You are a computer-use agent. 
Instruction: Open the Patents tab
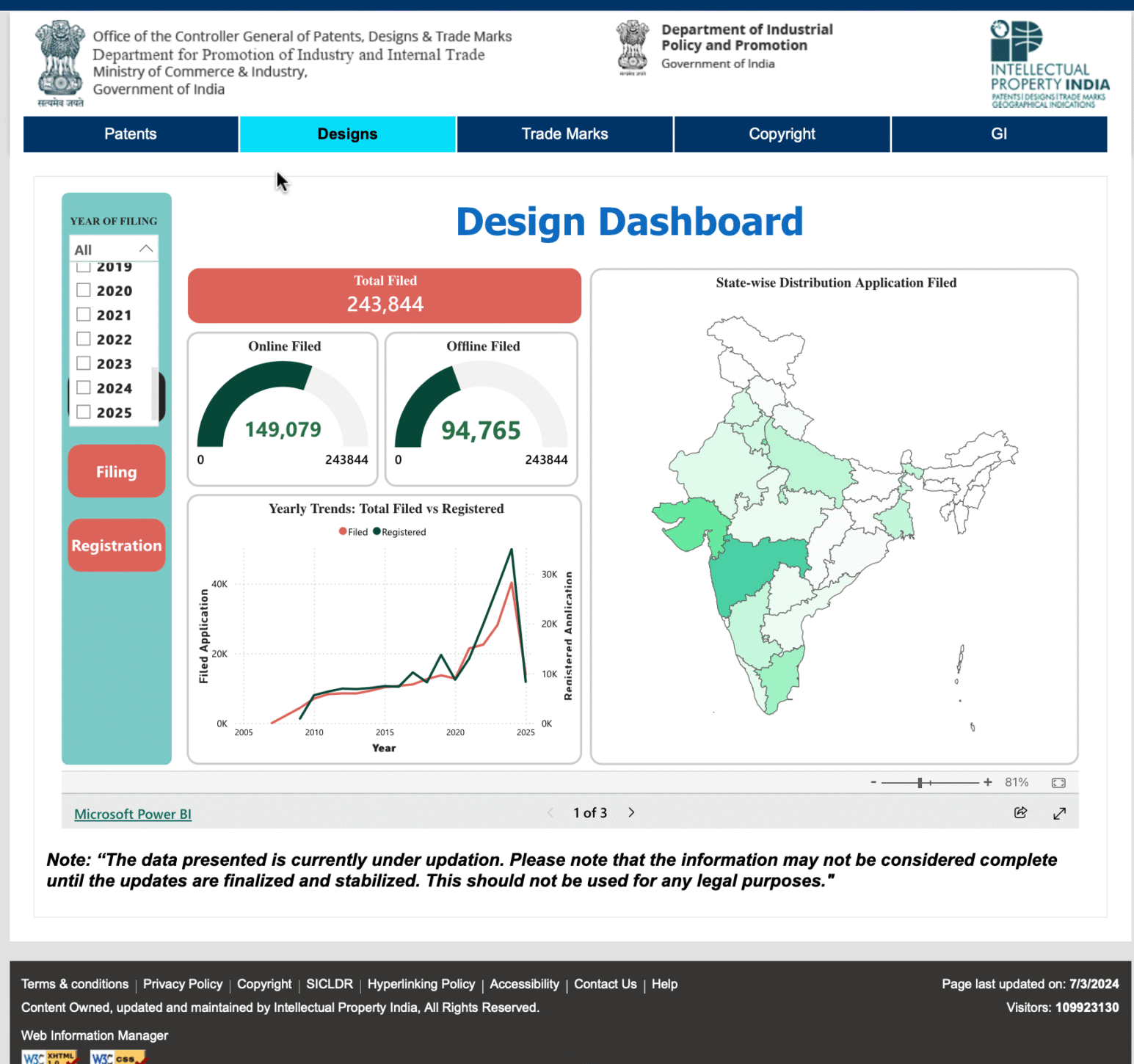(x=131, y=134)
